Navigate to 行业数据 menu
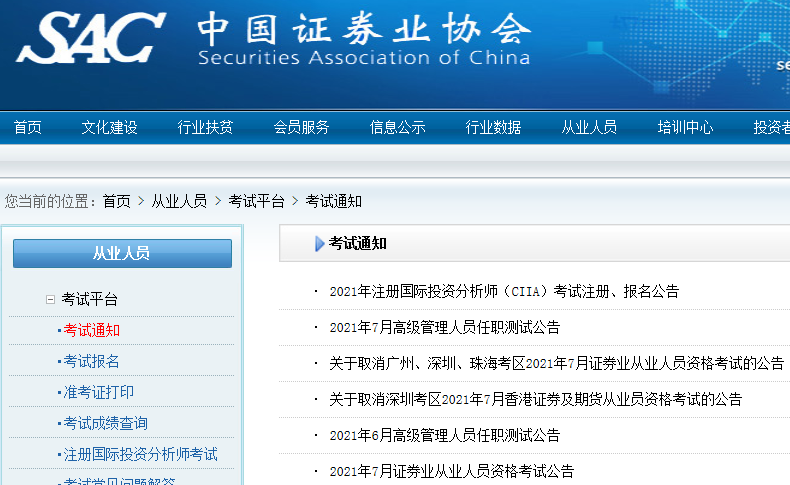This screenshot has height=485, width=790. point(493,127)
